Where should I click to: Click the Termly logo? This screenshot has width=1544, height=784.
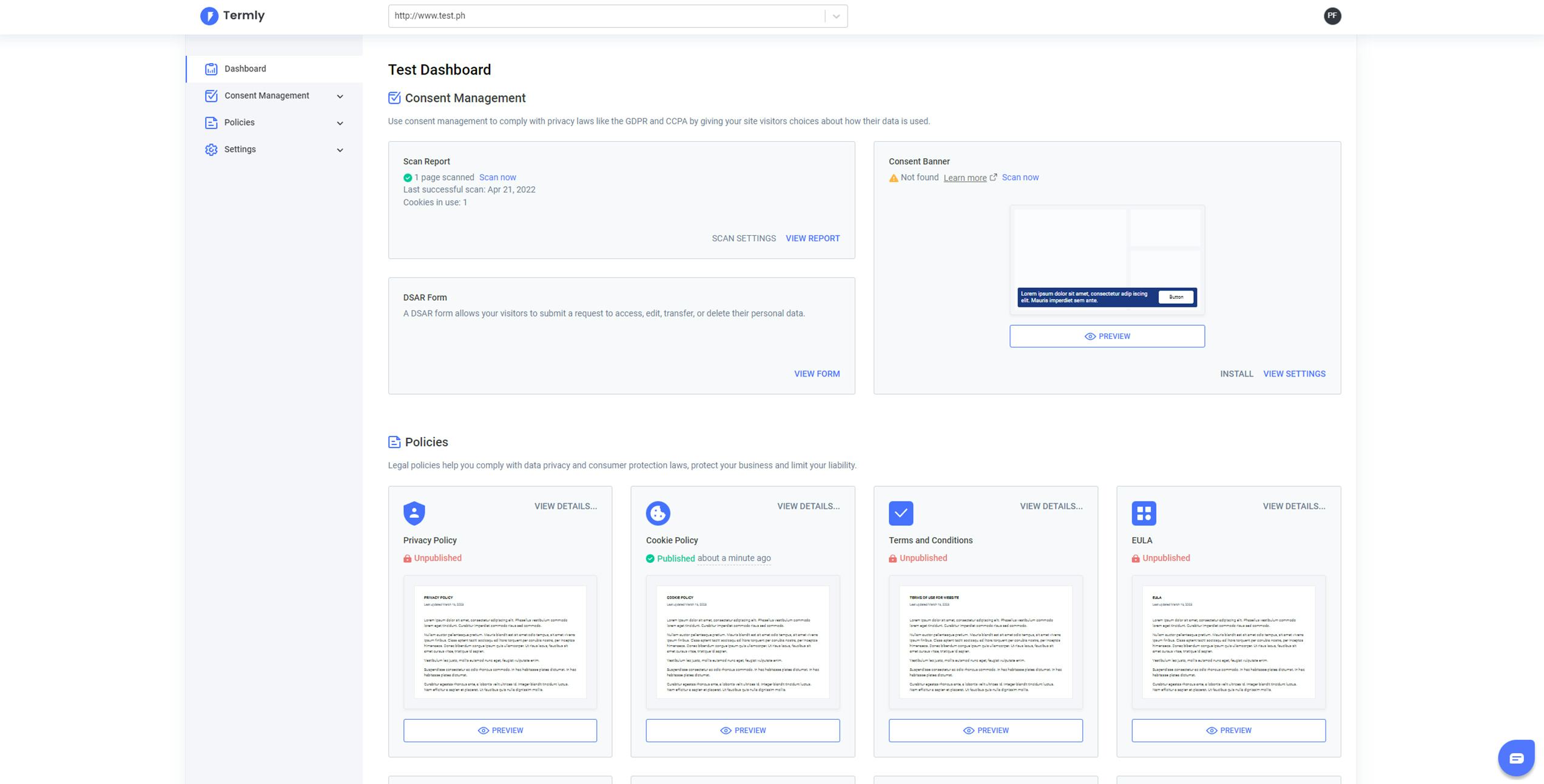click(233, 15)
